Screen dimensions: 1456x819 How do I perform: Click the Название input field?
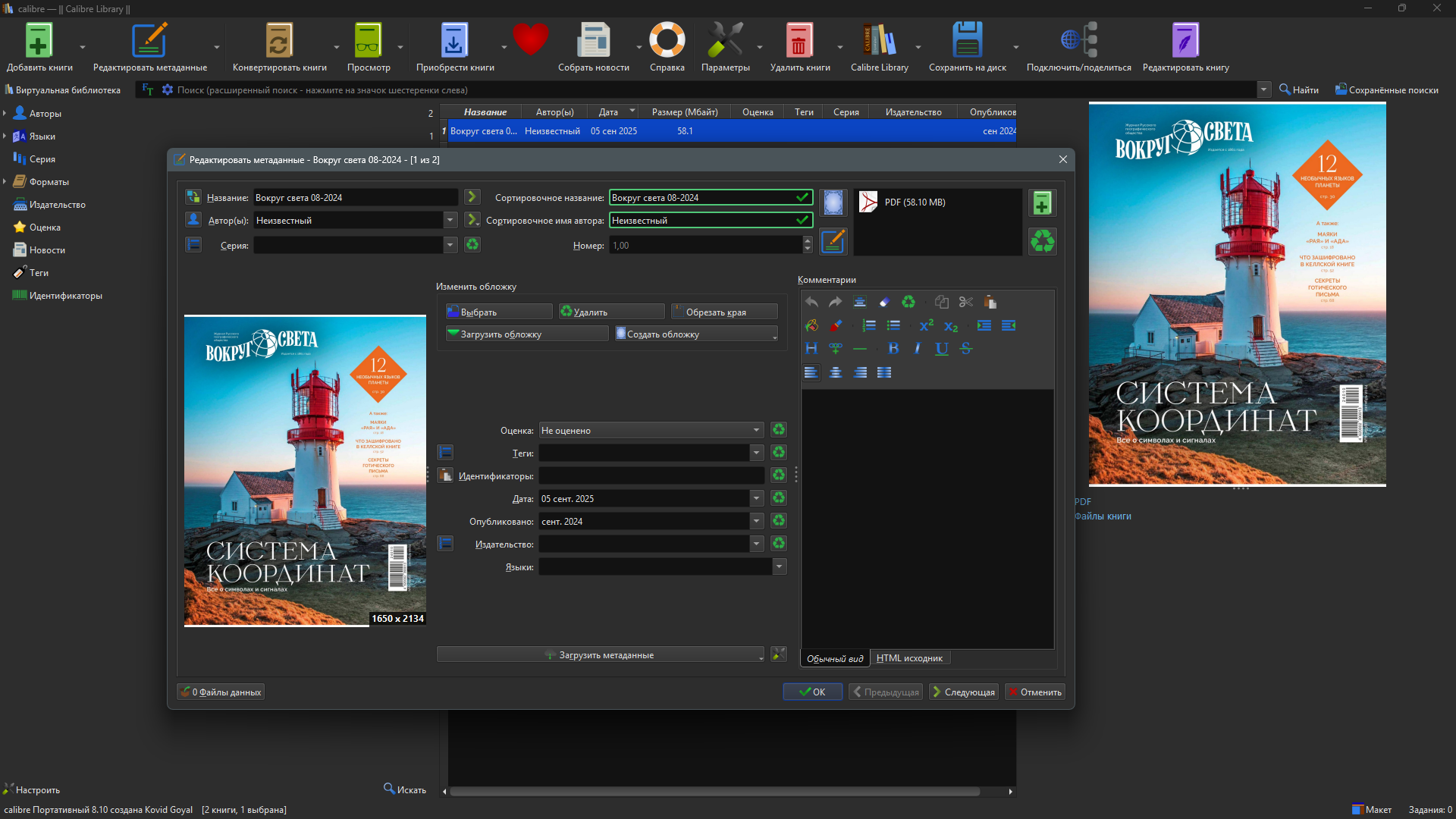pyautogui.click(x=356, y=197)
